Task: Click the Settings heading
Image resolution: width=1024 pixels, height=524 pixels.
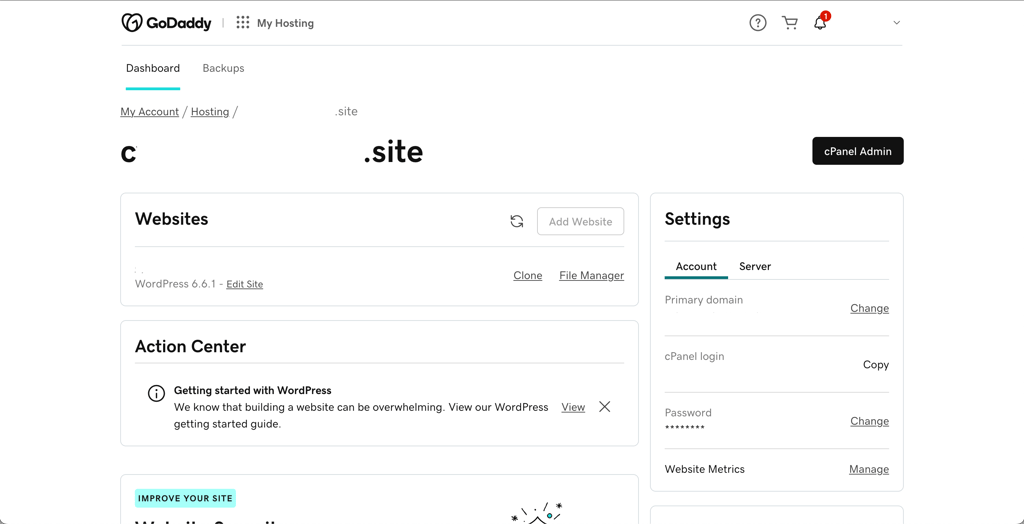Action: point(697,219)
